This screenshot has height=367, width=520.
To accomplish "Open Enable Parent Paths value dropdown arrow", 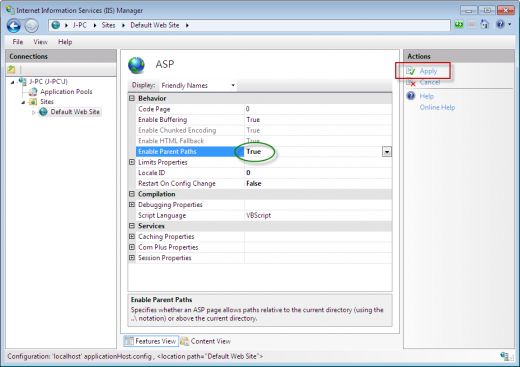I will (387, 152).
